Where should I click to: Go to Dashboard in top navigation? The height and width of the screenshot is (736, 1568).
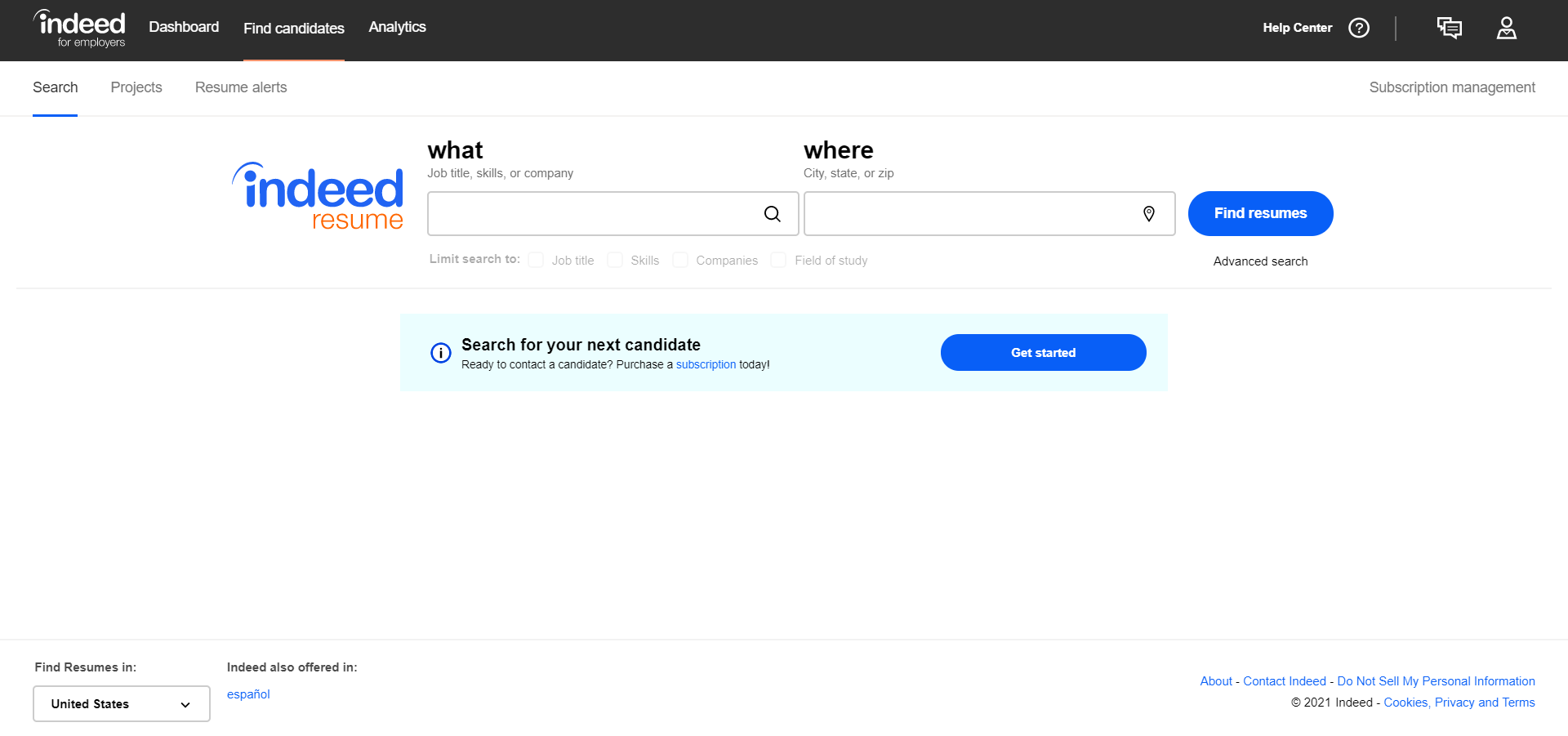click(184, 27)
